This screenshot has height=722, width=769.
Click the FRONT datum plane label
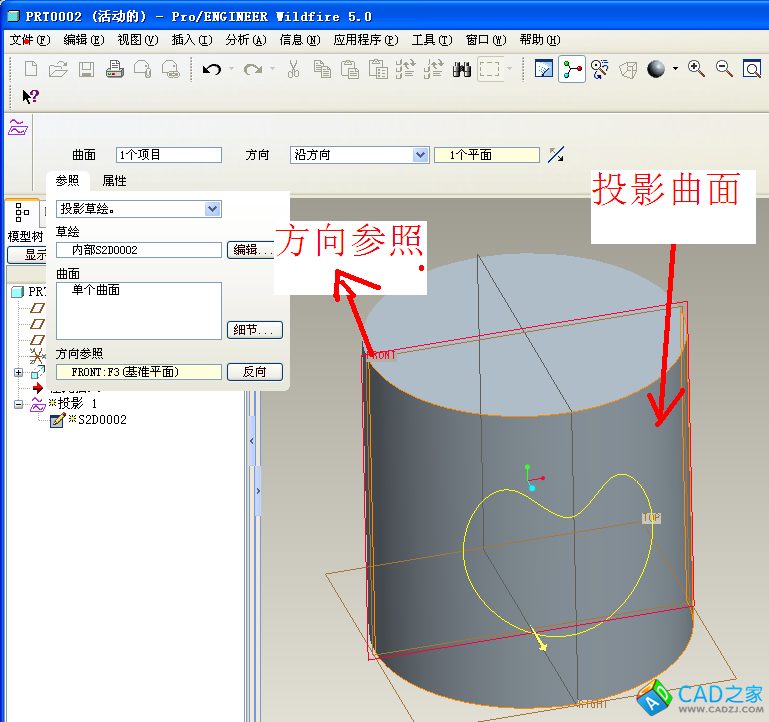click(x=382, y=355)
